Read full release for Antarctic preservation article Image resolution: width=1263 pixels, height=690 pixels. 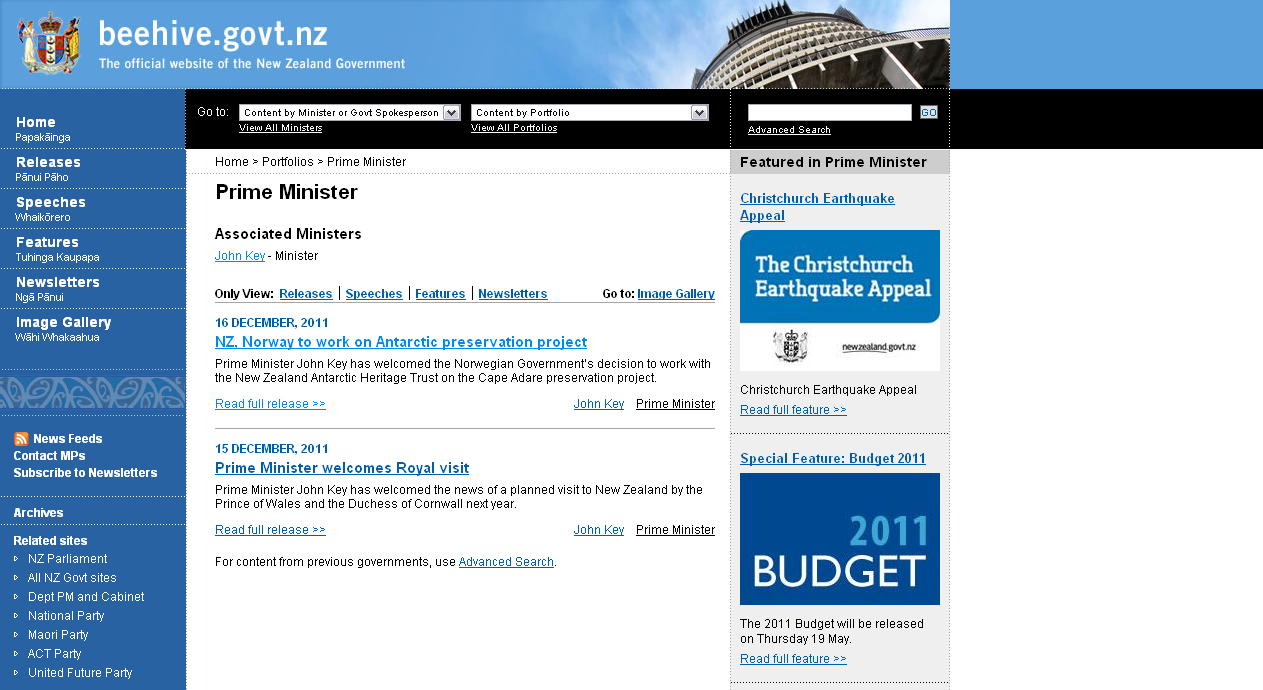coord(270,404)
